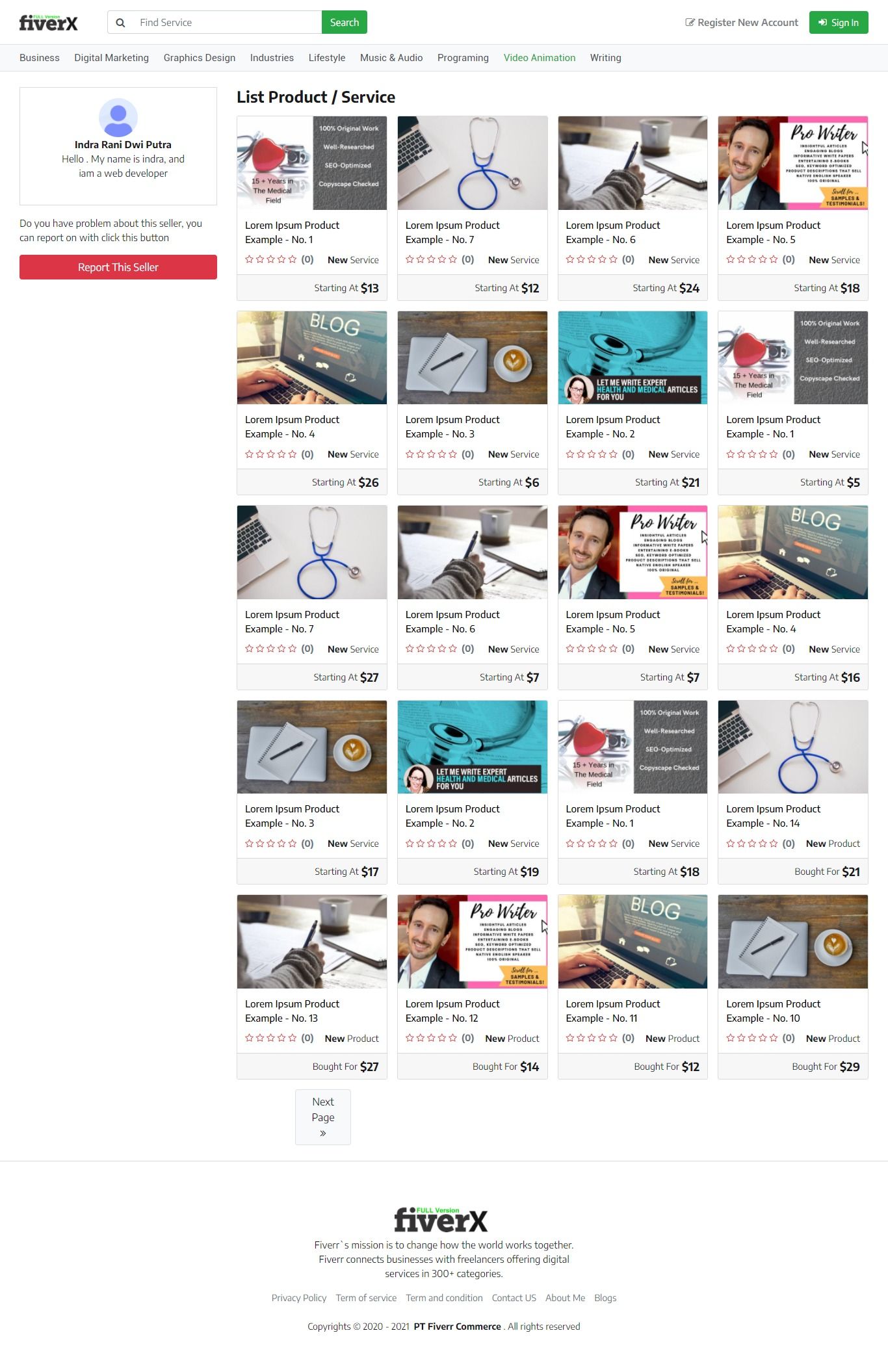Screen dimensions: 888x1372
Task: Go to the Programing category
Action: [463, 58]
